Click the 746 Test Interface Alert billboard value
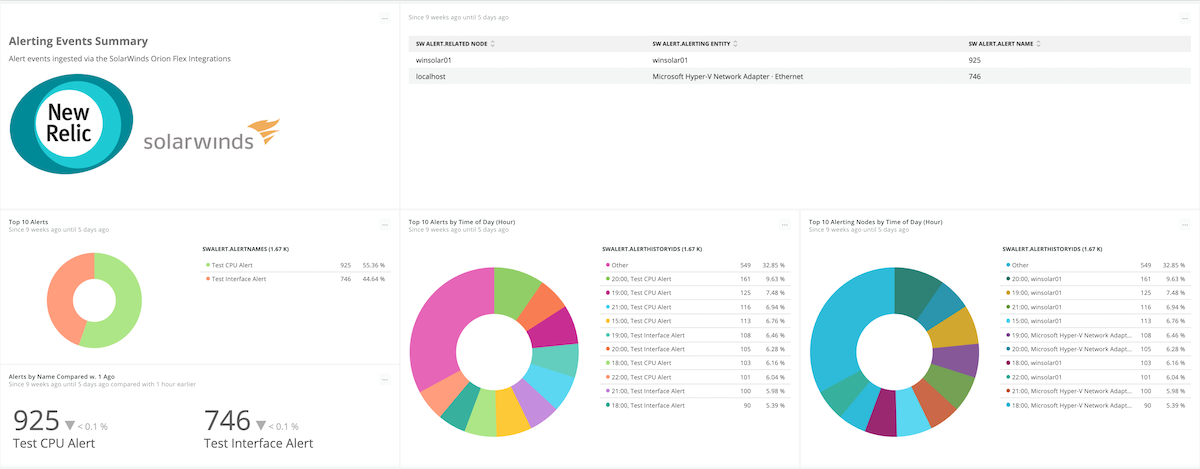 coord(228,421)
